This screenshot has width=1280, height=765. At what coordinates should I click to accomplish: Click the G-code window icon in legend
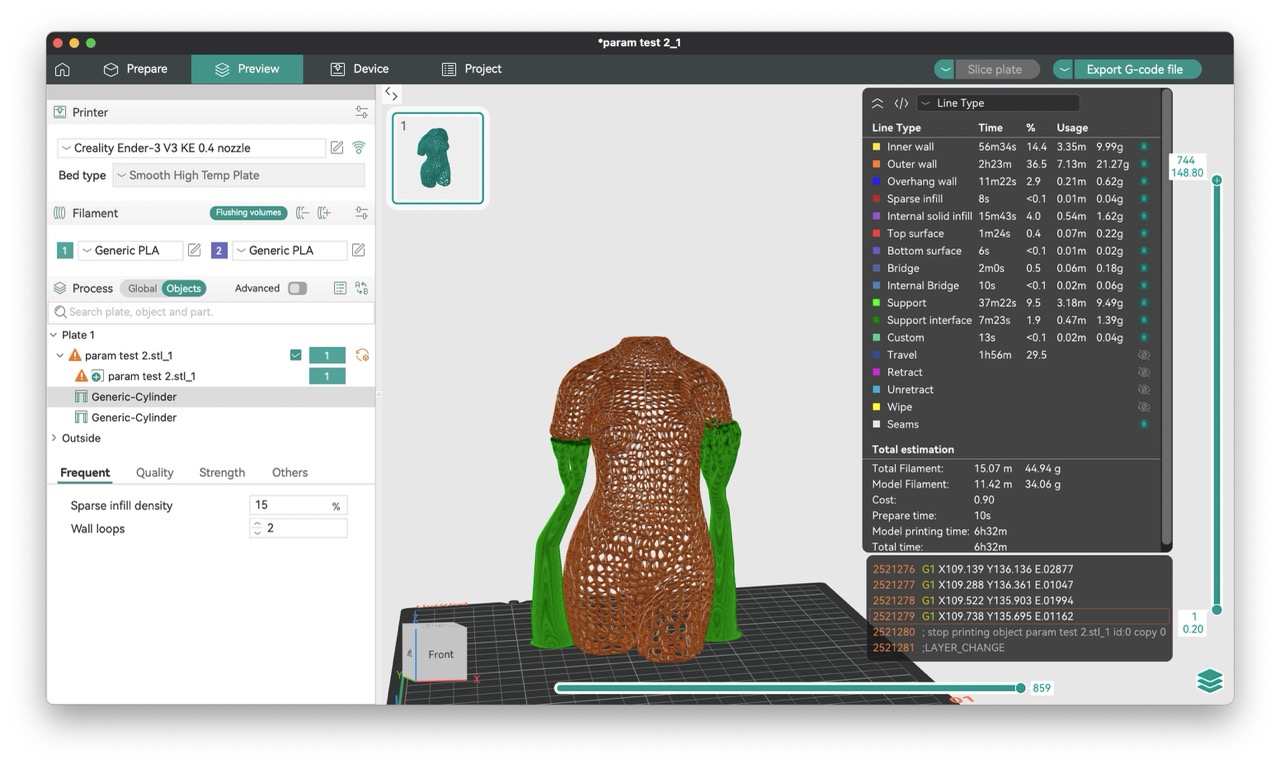pyautogui.click(x=901, y=103)
